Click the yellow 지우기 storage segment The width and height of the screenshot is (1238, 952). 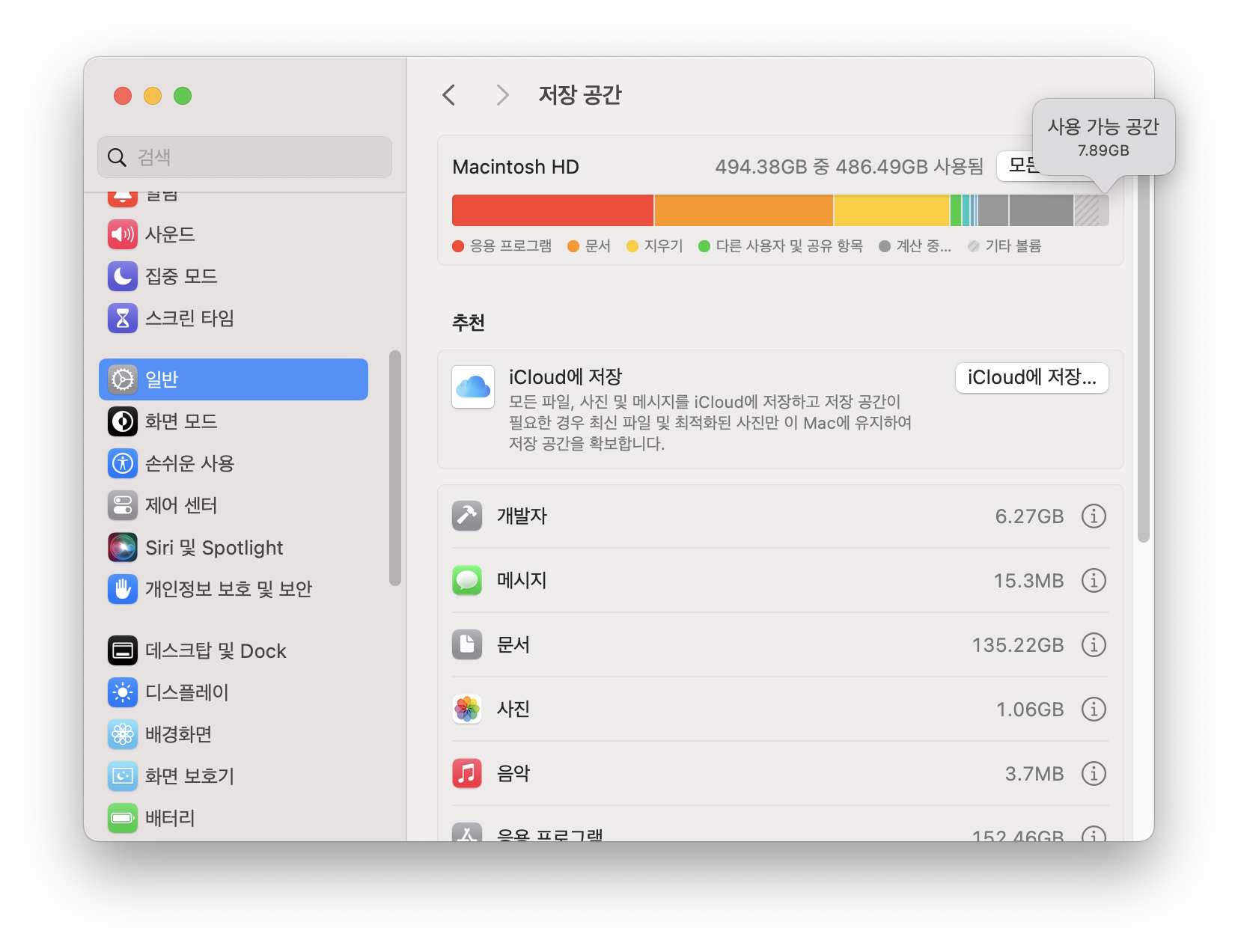[891, 210]
